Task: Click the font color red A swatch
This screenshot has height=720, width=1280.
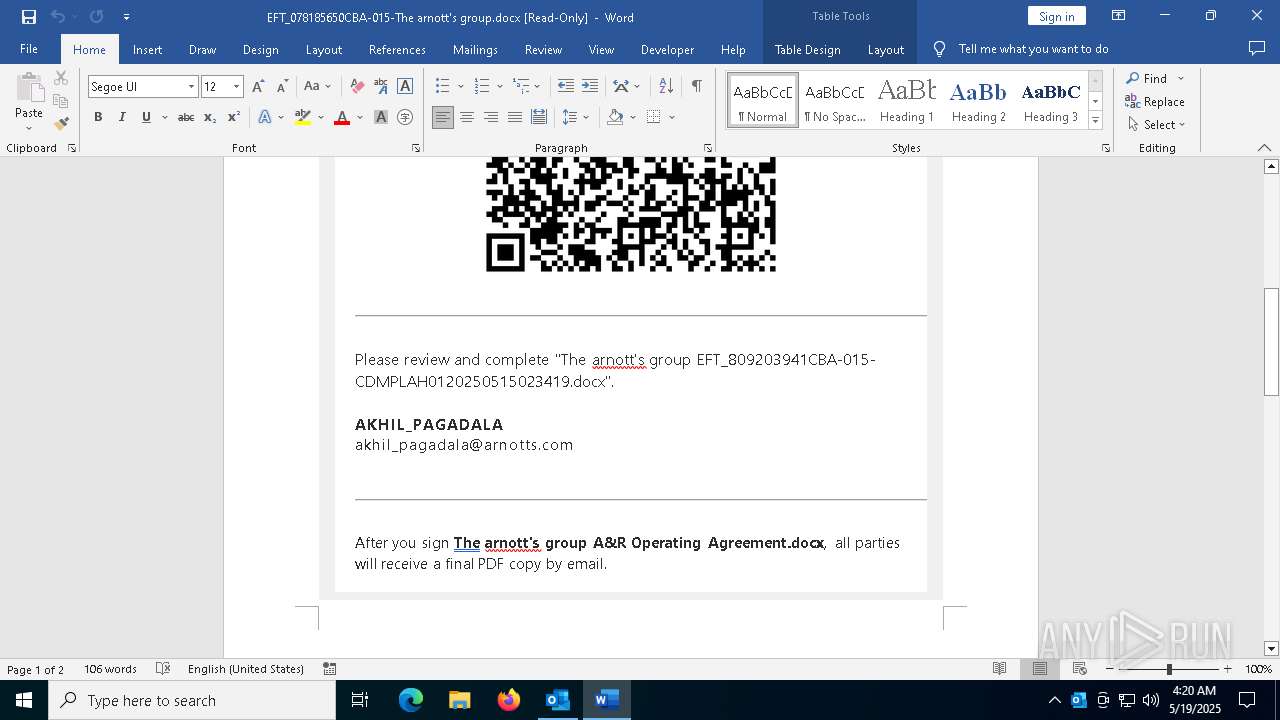Action: pos(342,117)
